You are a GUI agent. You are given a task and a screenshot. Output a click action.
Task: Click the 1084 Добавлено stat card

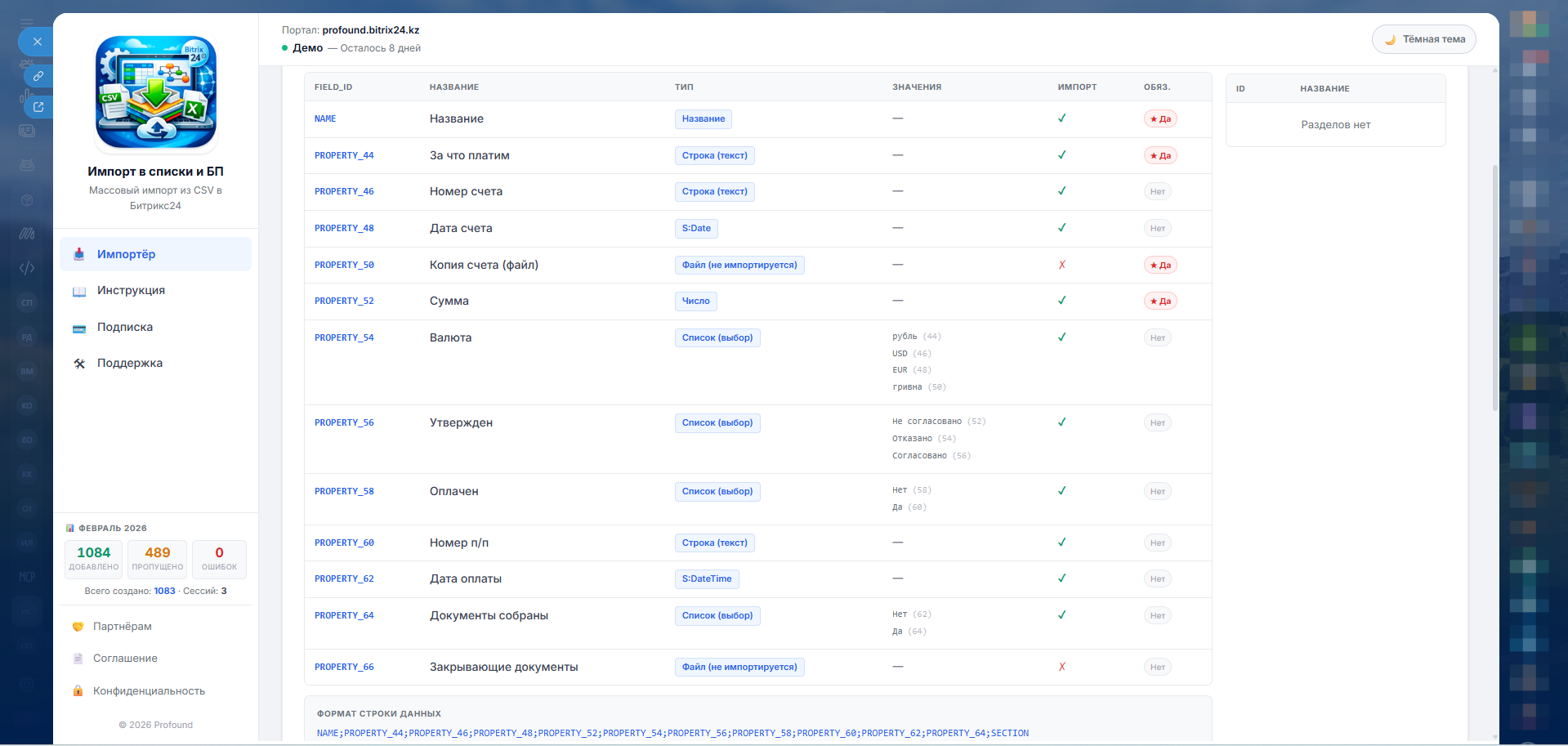click(x=94, y=559)
